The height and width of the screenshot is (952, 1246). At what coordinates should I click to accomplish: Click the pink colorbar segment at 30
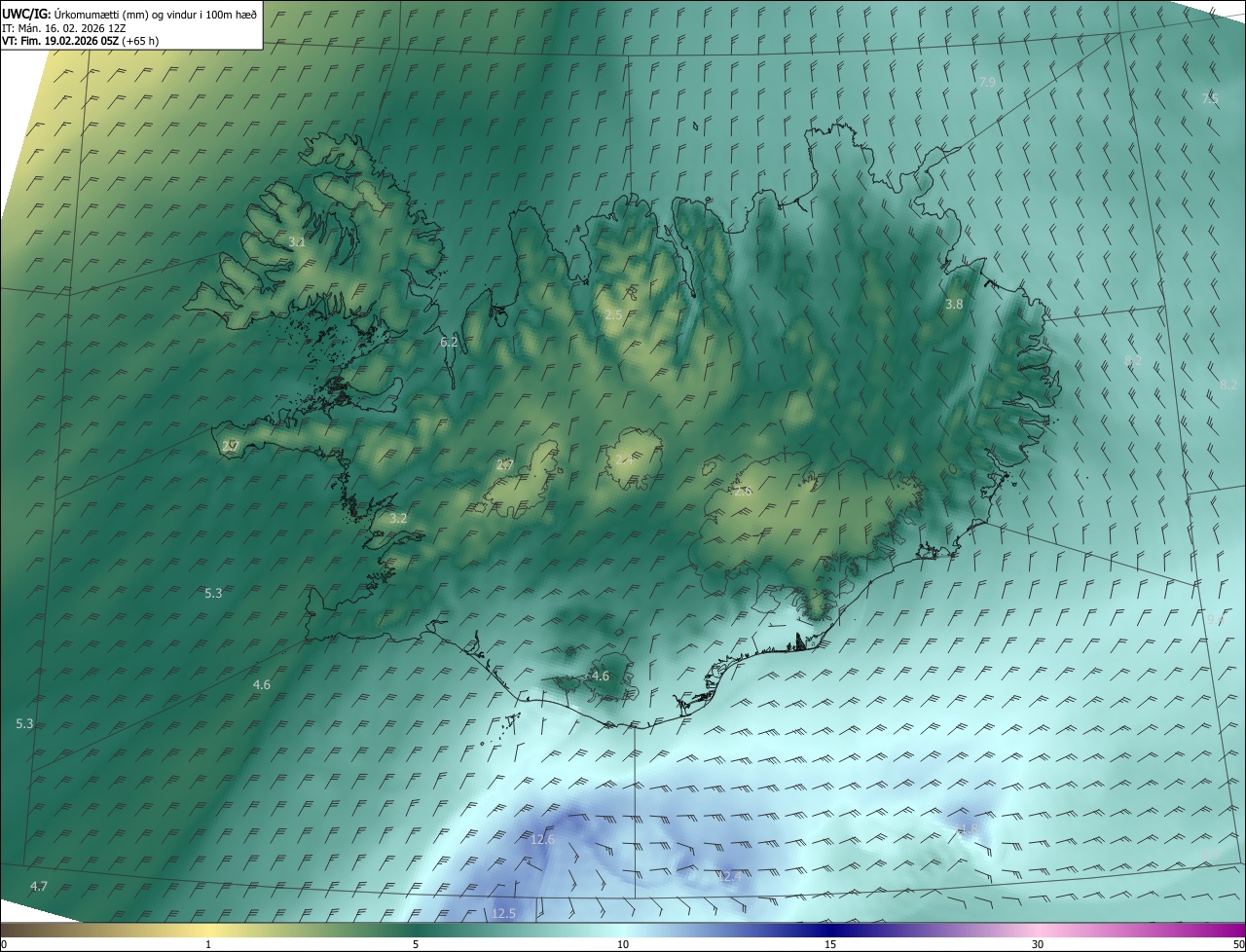(x=1038, y=931)
